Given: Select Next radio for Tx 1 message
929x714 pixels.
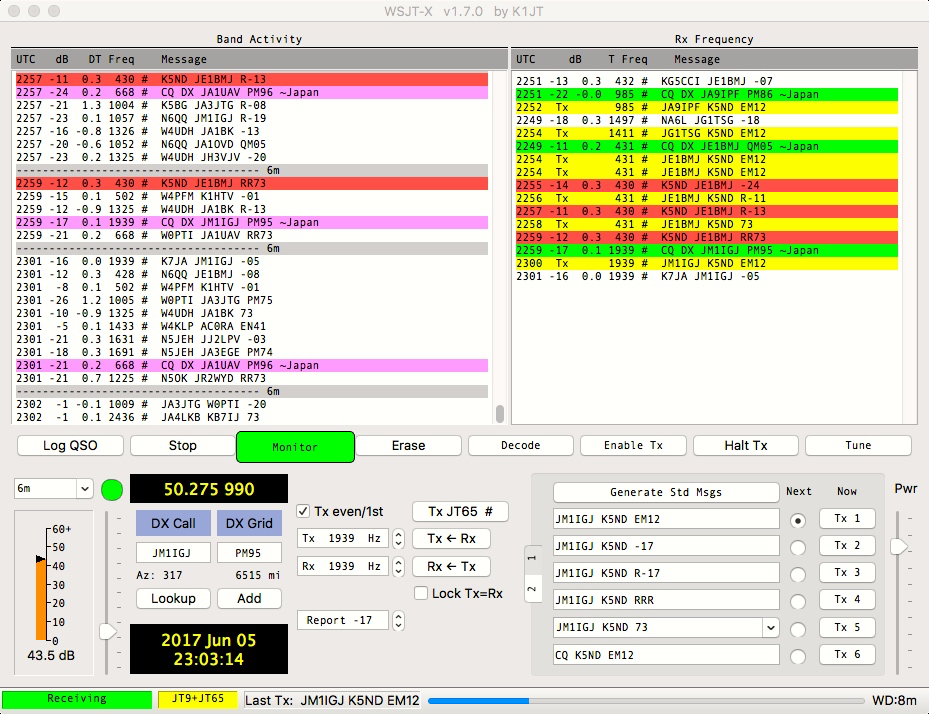Looking at the screenshot, I should [798, 520].
